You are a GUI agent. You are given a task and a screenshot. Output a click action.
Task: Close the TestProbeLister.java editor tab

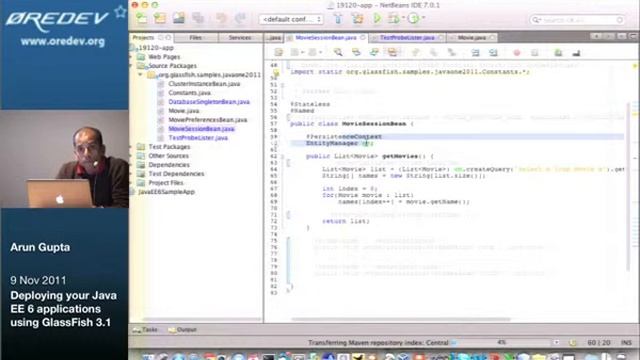pos(440,38)
